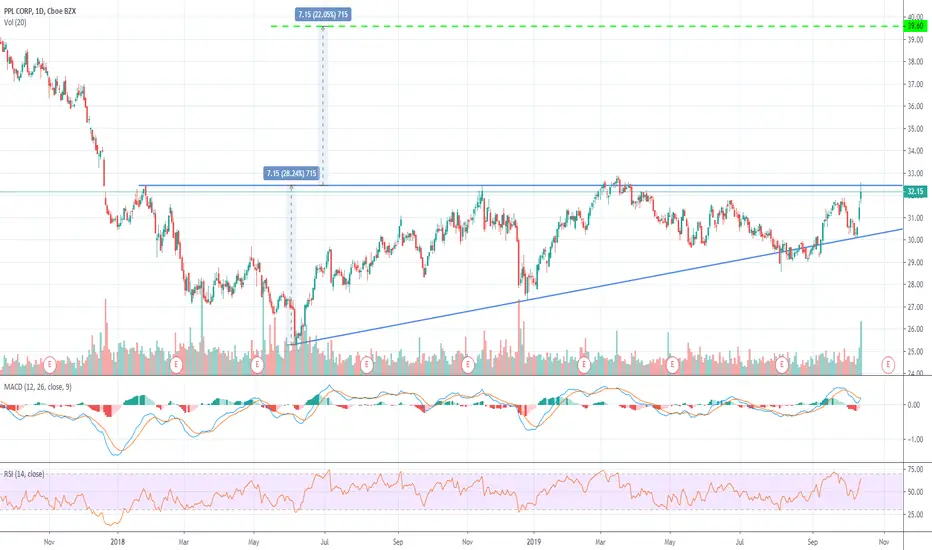The width and height of the screenshot is (932, 550).
Task: Click the -1.00 MACD axis label
Action: [x=913, y=439]
